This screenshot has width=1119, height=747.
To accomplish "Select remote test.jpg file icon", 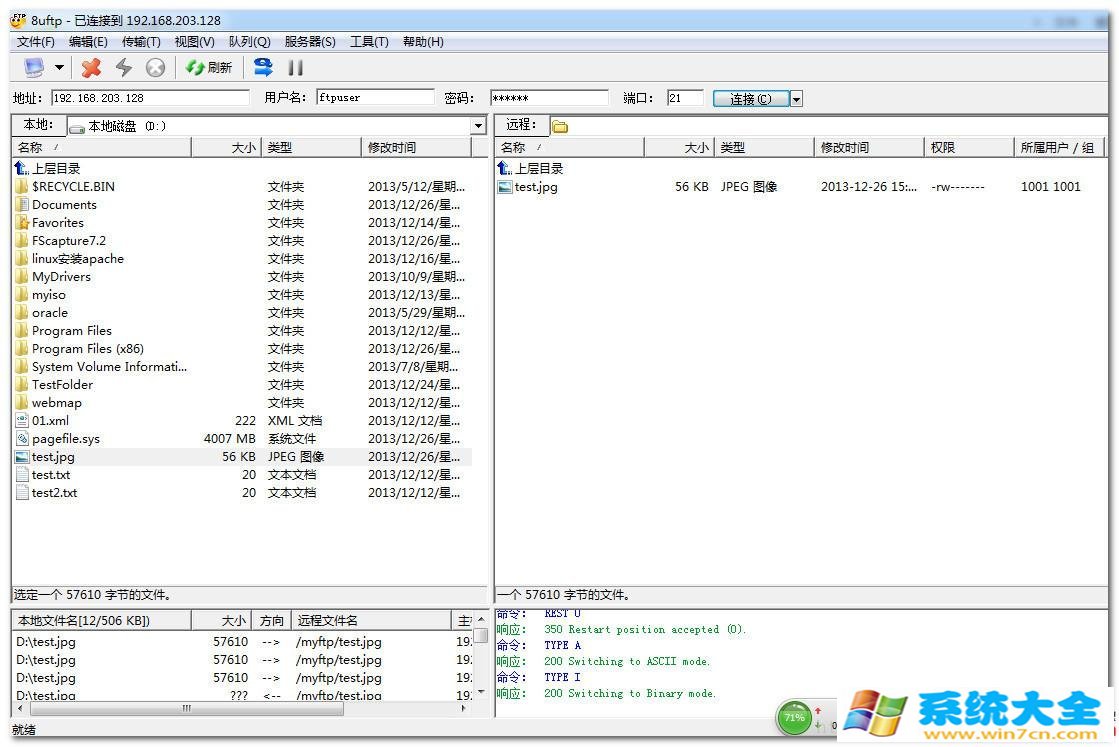I will [x=505, y=187].
